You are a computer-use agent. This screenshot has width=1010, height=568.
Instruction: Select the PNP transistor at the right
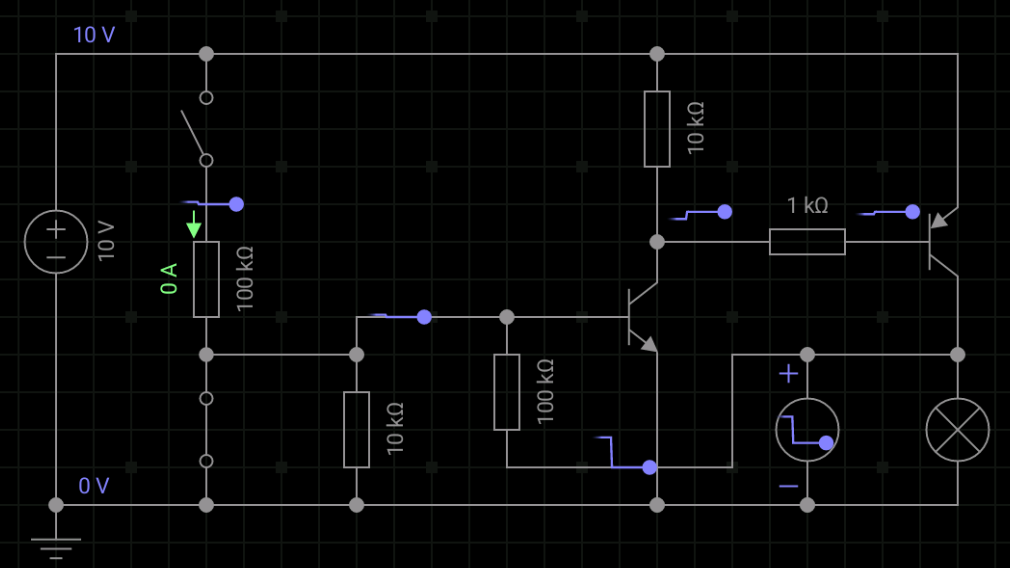(x=944, y=242)
